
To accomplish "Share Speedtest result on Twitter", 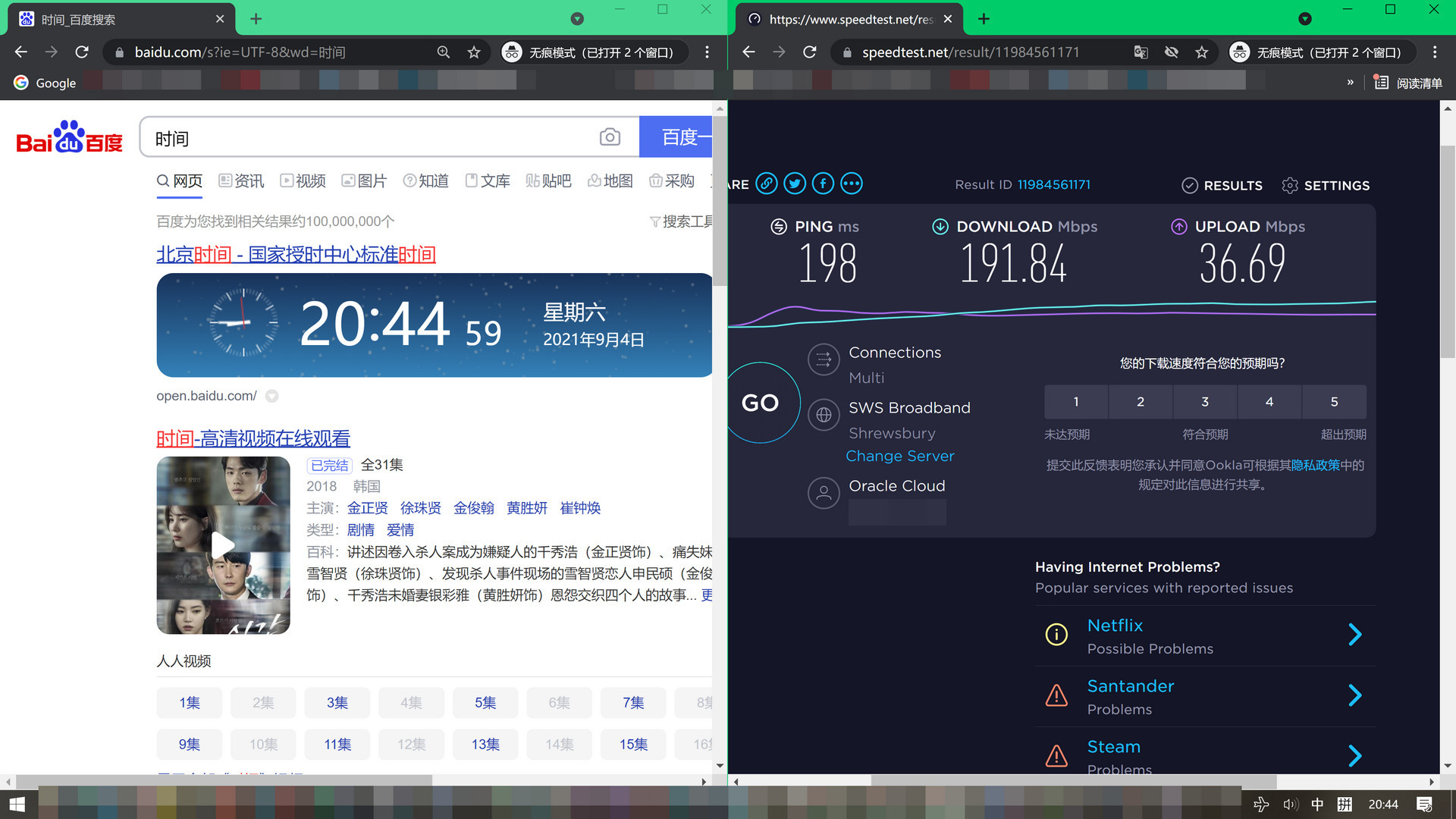I will 795,184.
